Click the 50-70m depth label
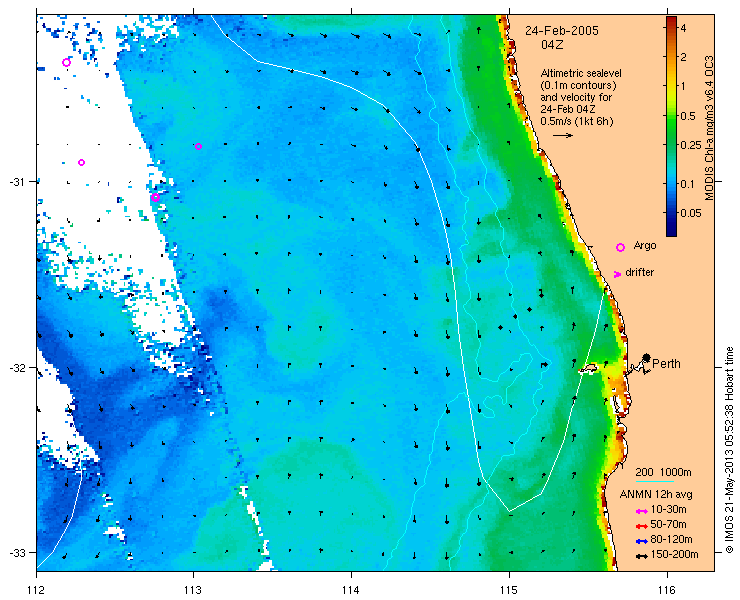This screenshot has height=600, width=740. 668,524
